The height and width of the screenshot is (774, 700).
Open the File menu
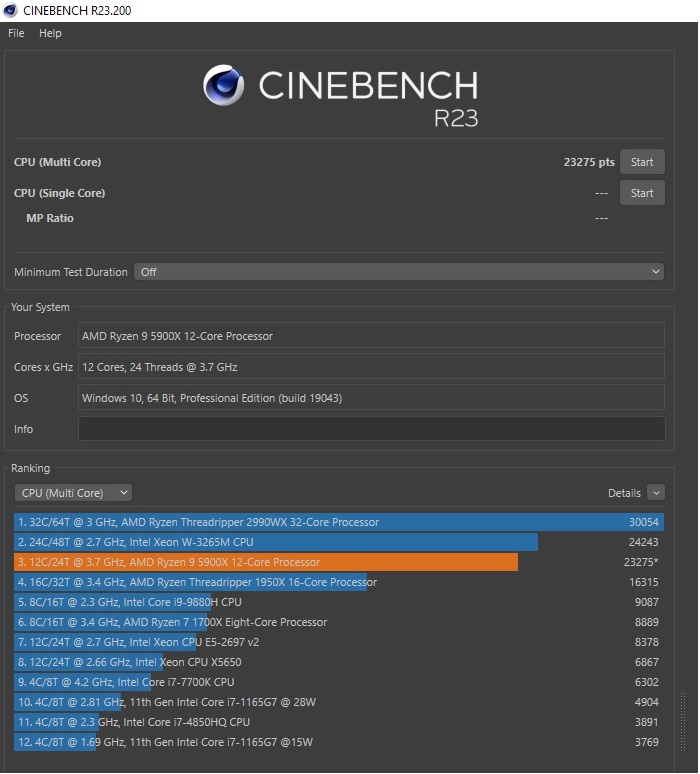(16, 33)
